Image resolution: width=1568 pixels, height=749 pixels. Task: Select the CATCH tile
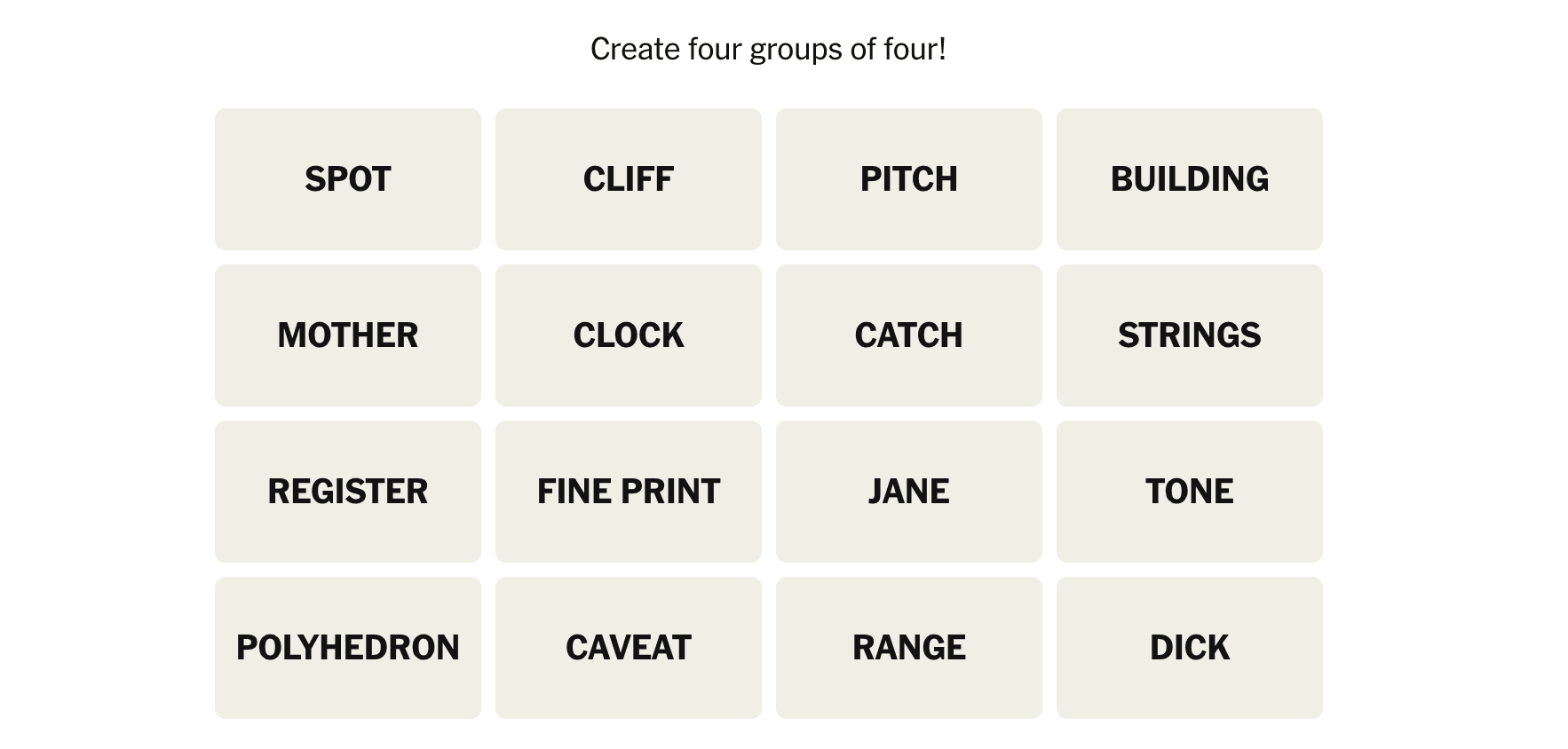[x=908, y=335]
